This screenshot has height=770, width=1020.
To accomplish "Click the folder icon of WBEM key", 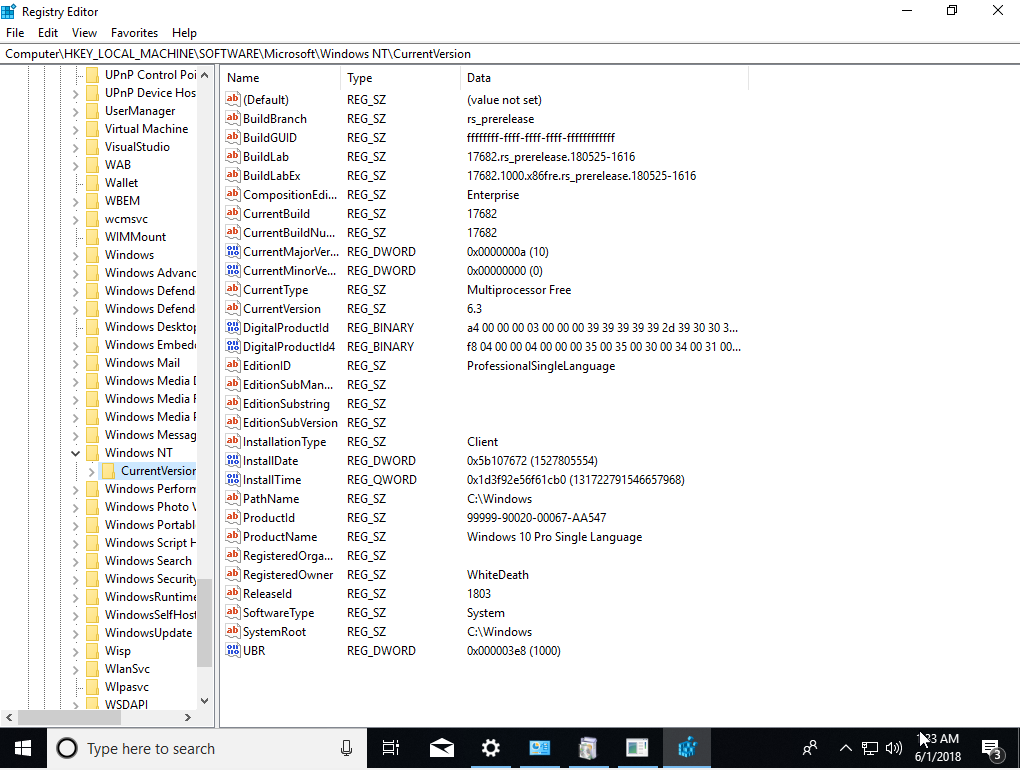I will point(92,201).
